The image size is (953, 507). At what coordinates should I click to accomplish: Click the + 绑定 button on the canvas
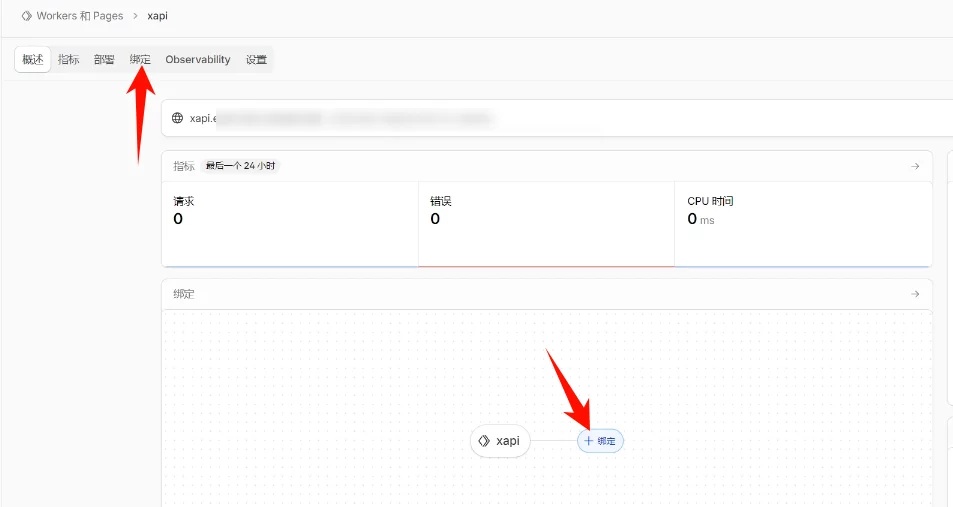(x=600, y=441)
